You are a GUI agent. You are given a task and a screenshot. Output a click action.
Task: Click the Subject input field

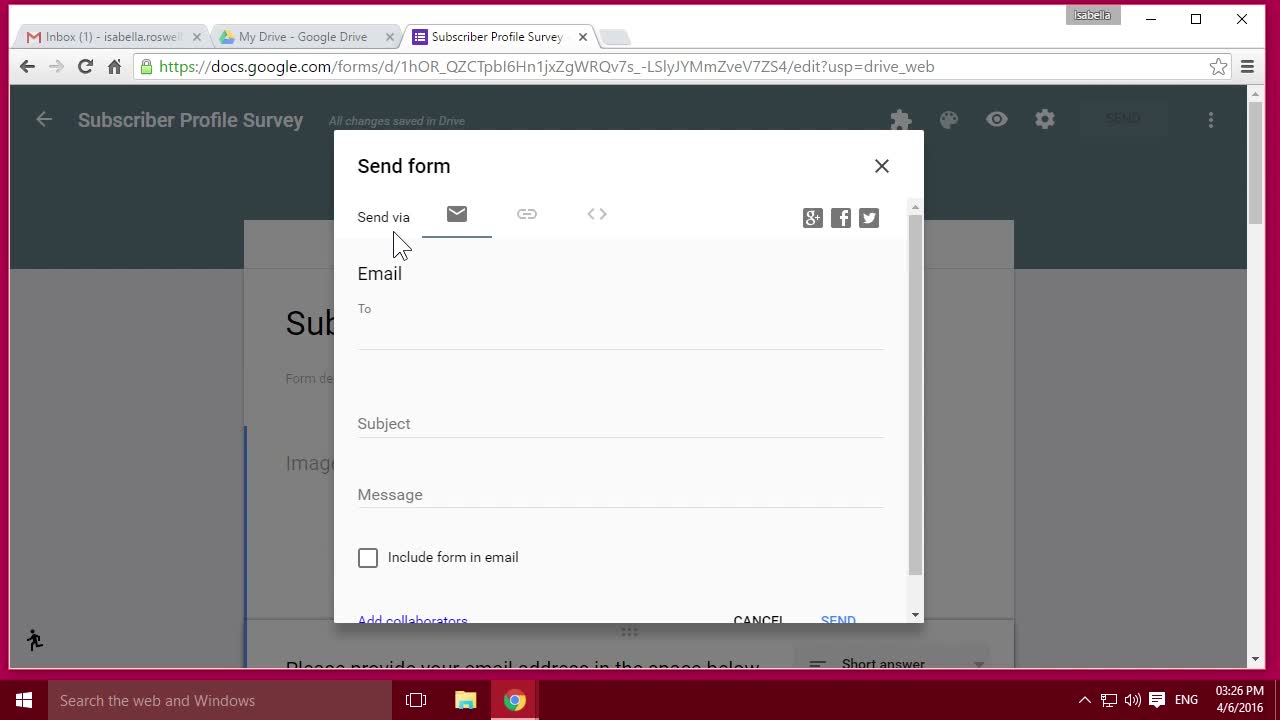620,424
